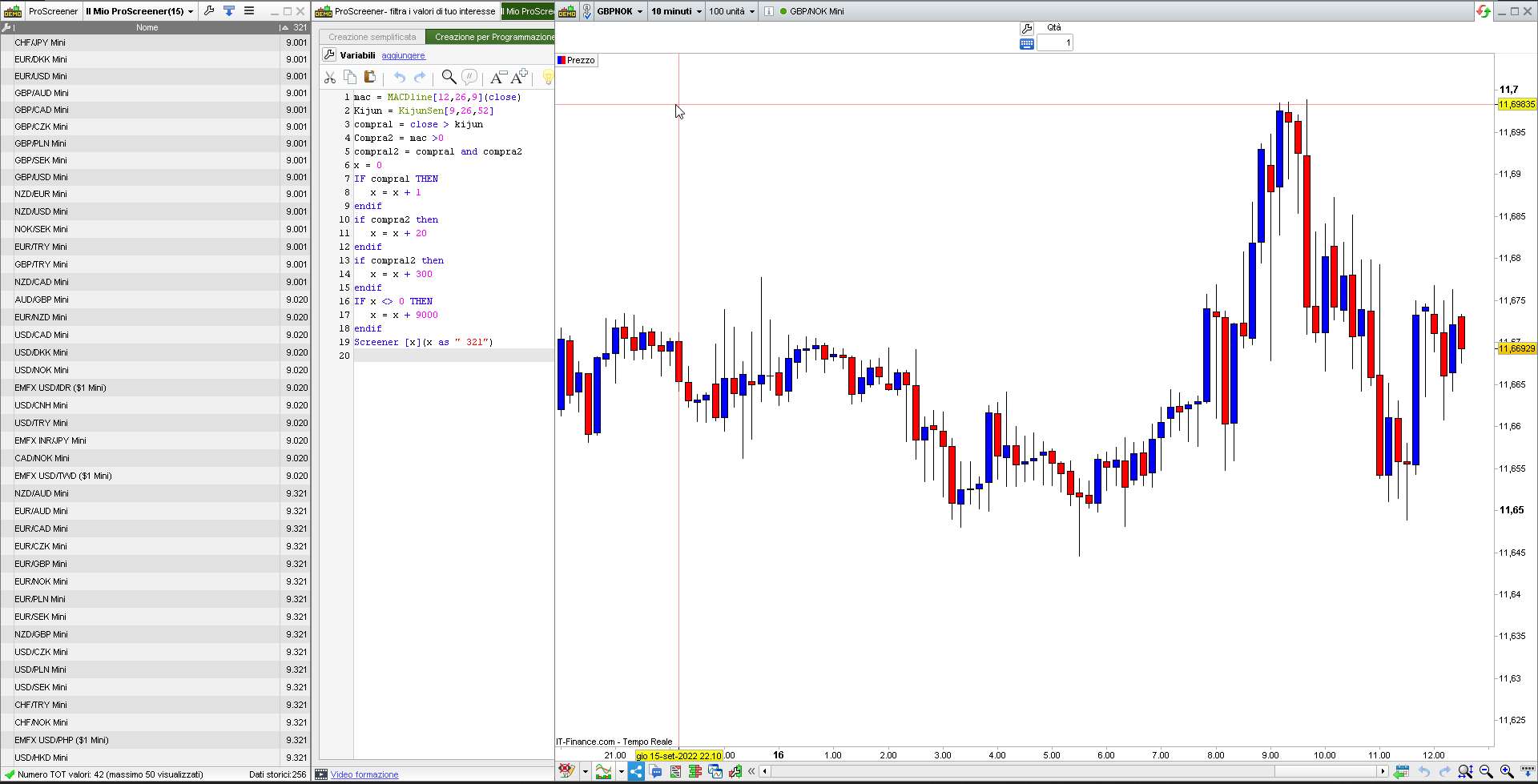This screenshot has width=1538, height=784.
Task: Open the on-screen keypad for quantity
Action: tap(1026, 43)
